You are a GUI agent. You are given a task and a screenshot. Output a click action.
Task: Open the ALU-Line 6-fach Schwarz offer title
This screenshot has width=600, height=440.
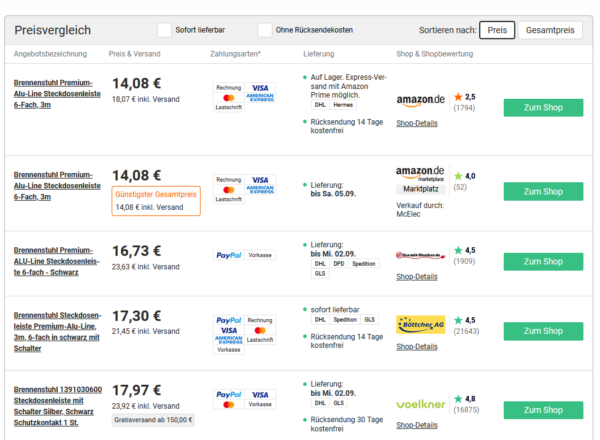point(57,261)
